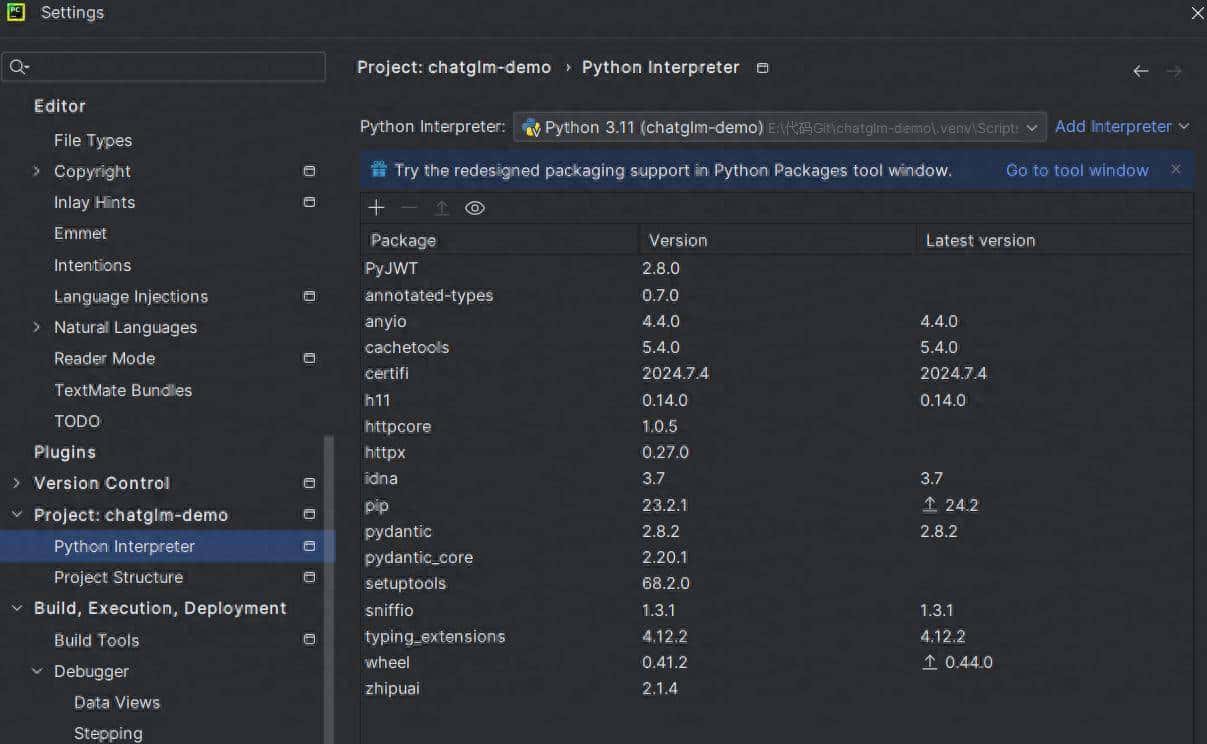The width and height of the screenshot is (1207, 744).
Task: Click the Go to tool window link
Action: pos(1077,170)
